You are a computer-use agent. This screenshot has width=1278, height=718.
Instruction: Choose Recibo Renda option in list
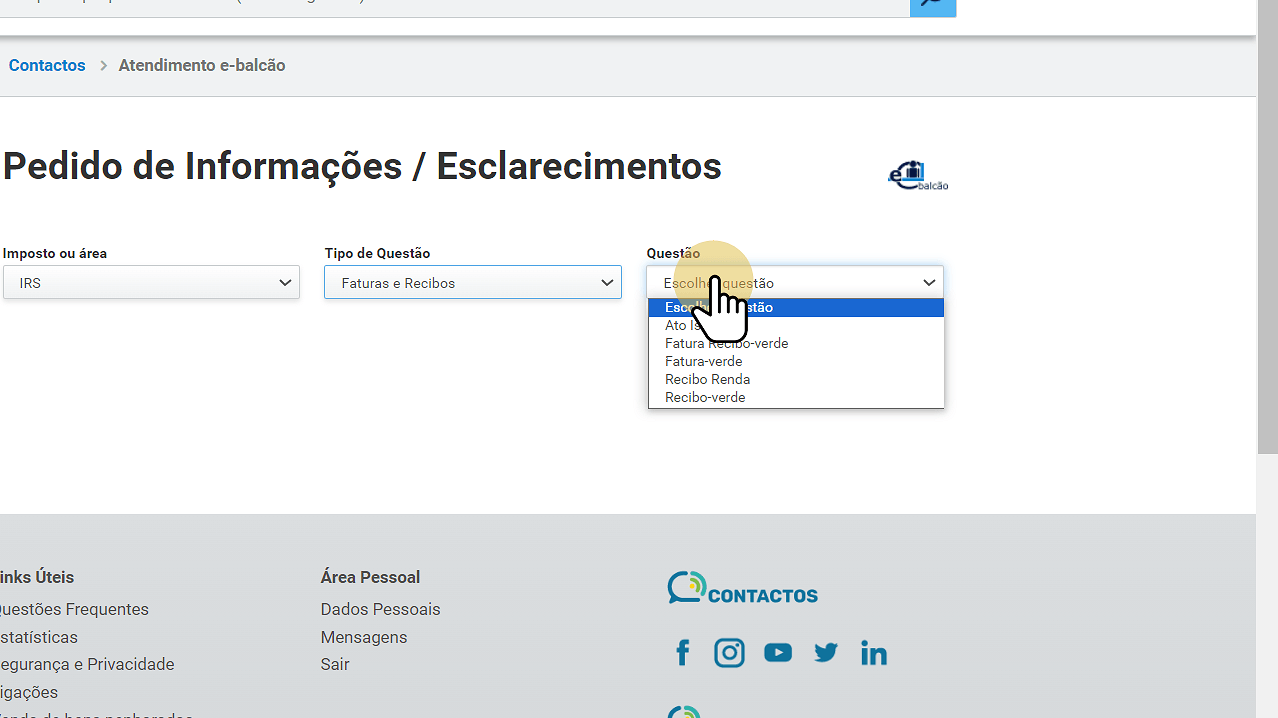(x=707, y=379)
